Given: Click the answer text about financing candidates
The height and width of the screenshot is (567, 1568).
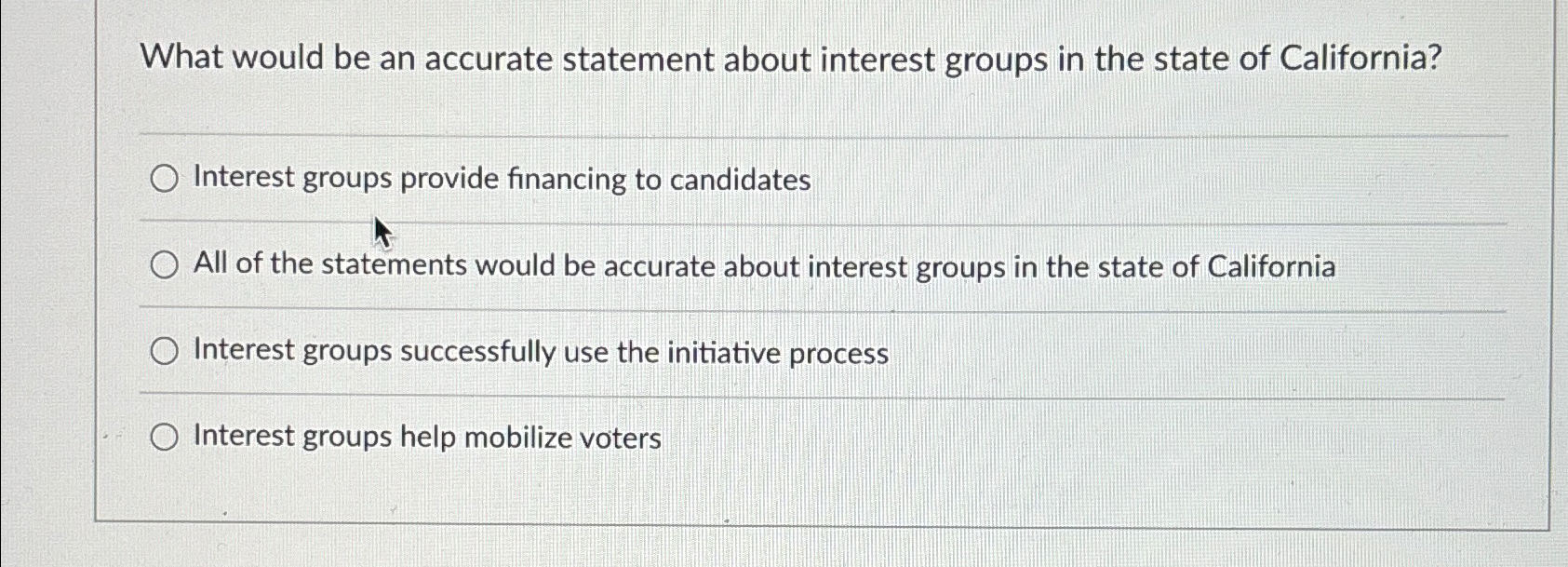Looking at the screenshot, I should coord(501,180).
